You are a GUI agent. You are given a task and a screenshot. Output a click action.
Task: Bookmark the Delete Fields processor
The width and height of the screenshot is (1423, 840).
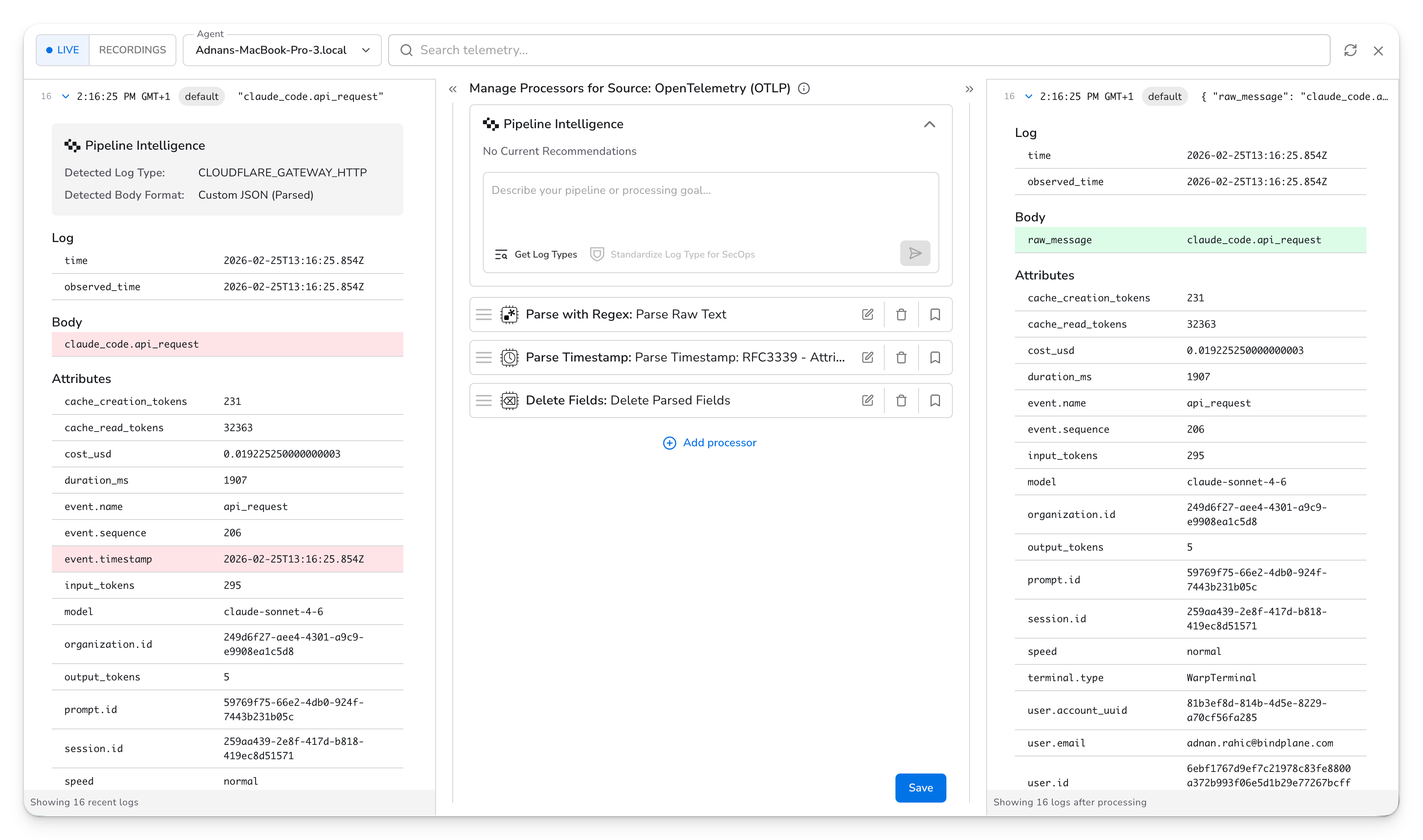934,400
